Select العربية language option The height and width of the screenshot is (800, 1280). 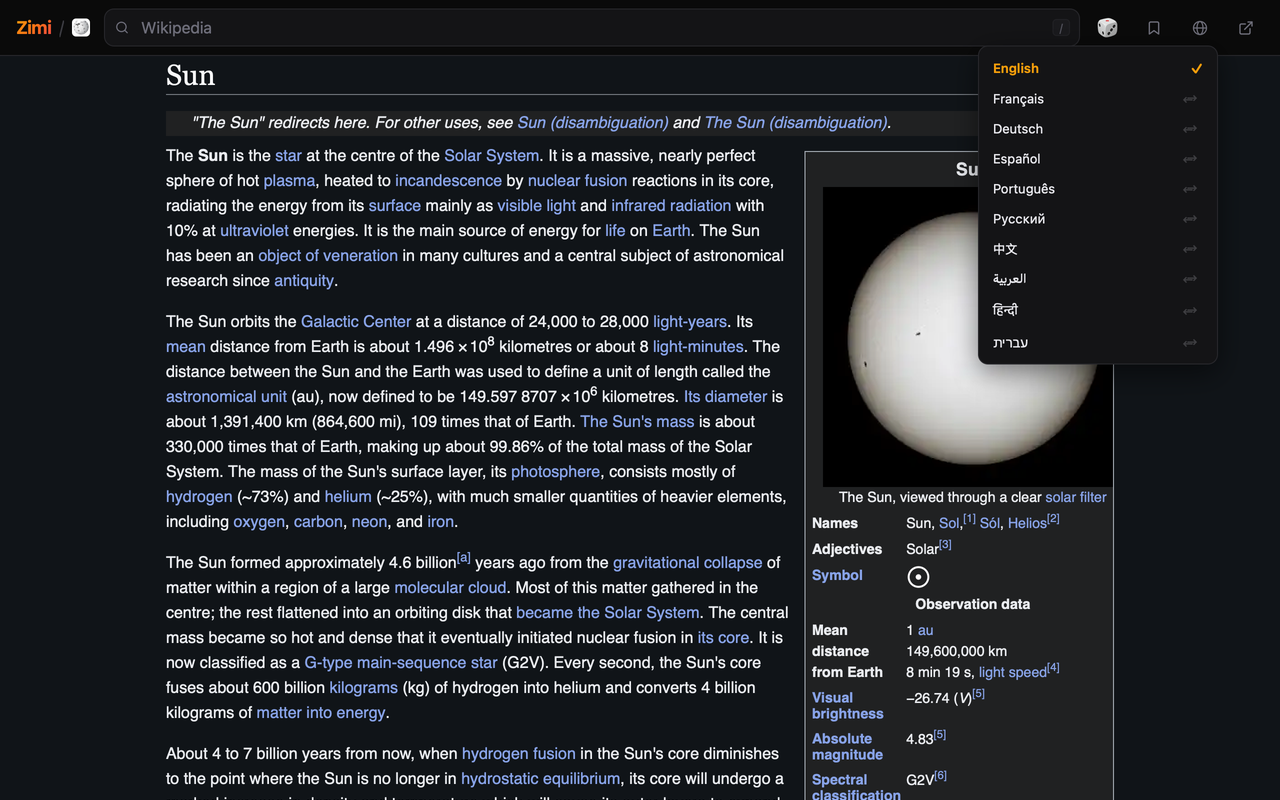[1097, 280]
